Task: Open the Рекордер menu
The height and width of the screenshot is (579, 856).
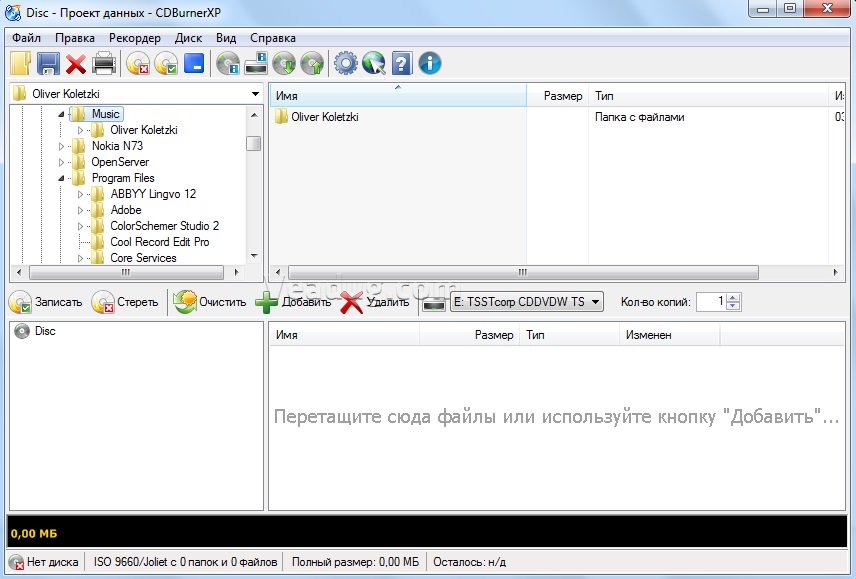Action: [x=135, y=38]
